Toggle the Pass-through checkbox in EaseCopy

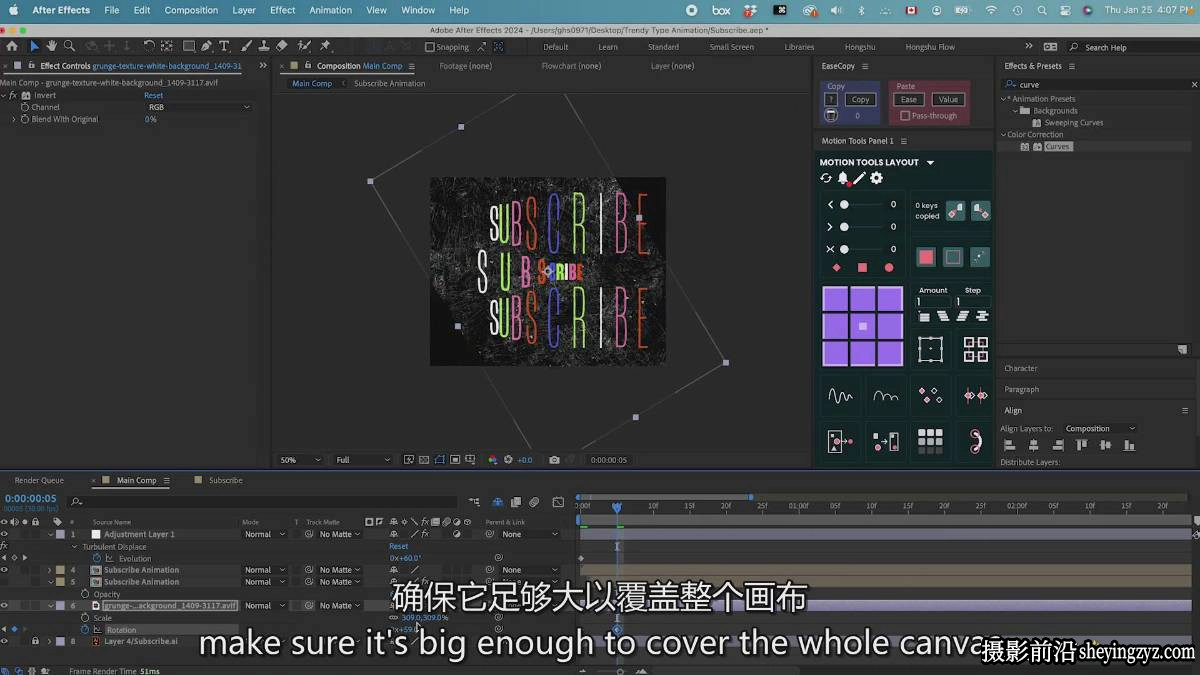pyautogui.click(x=905, y=115)
